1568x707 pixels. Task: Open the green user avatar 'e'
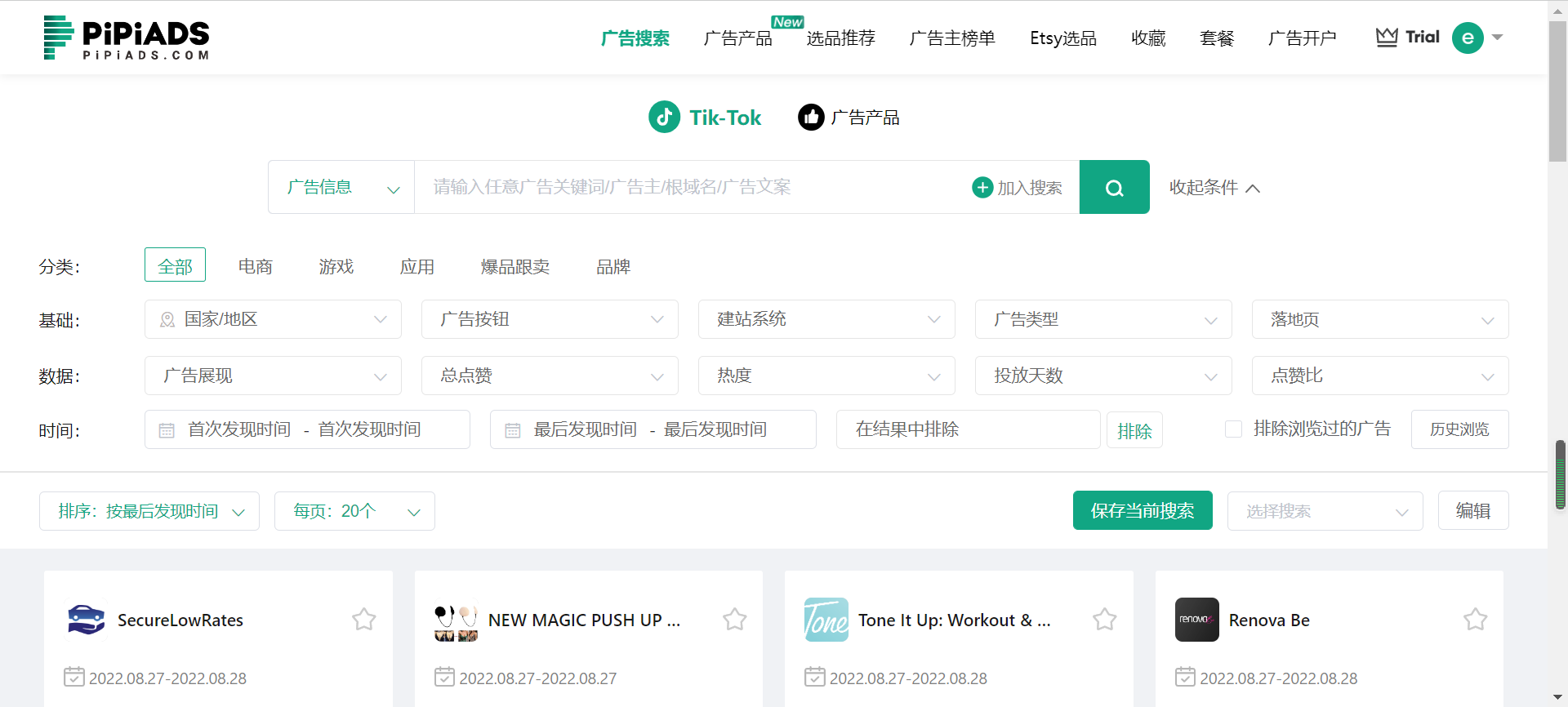(1468, 38)
